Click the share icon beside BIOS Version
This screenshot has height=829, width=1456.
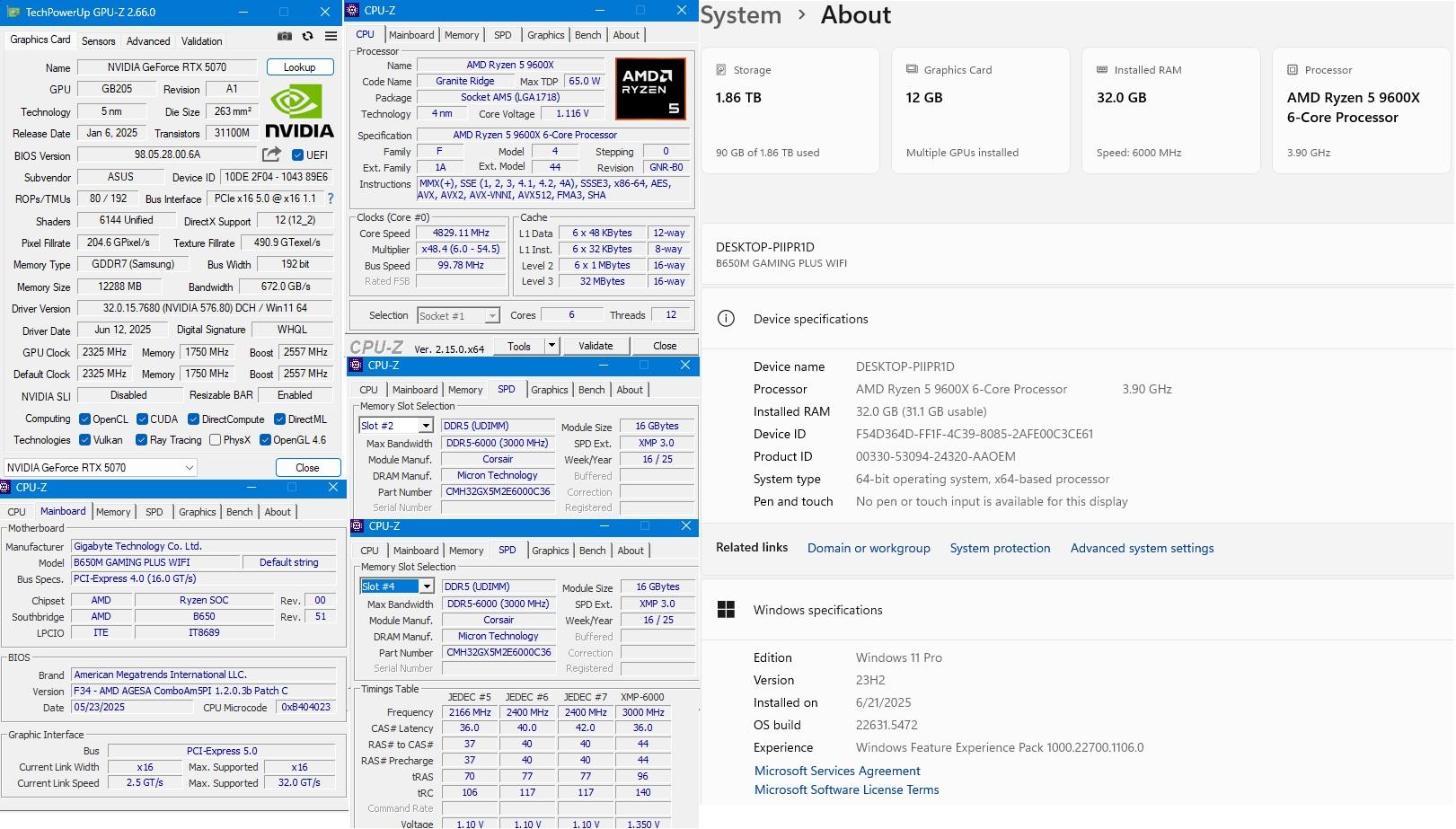271,154
